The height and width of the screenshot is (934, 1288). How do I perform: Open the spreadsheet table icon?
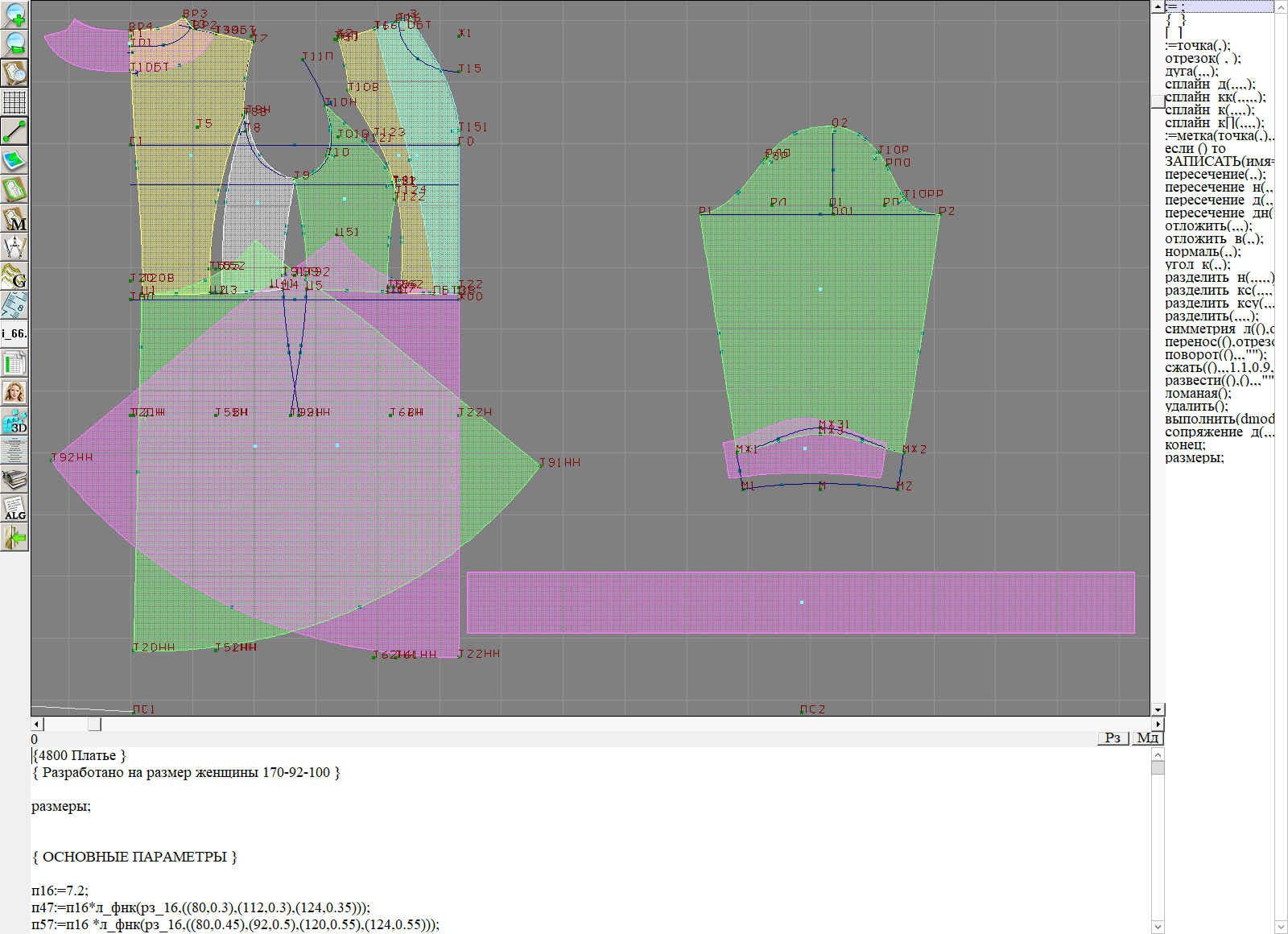click(14, 363)
